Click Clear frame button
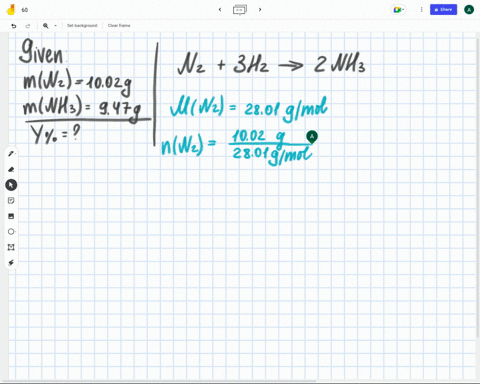The width and height of the screenshot is (480, 384). [x=119, y=25]
